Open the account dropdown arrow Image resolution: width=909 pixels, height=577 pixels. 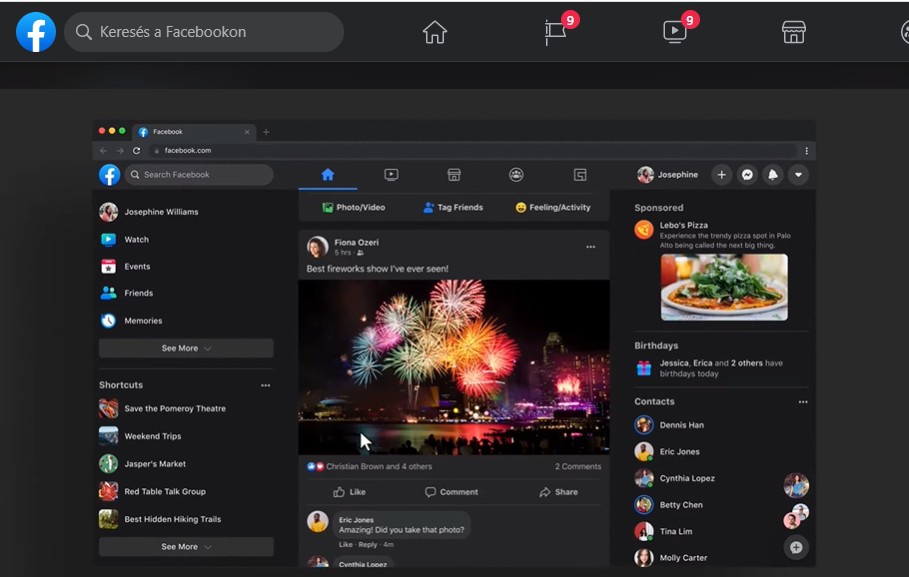click(797, 174)
